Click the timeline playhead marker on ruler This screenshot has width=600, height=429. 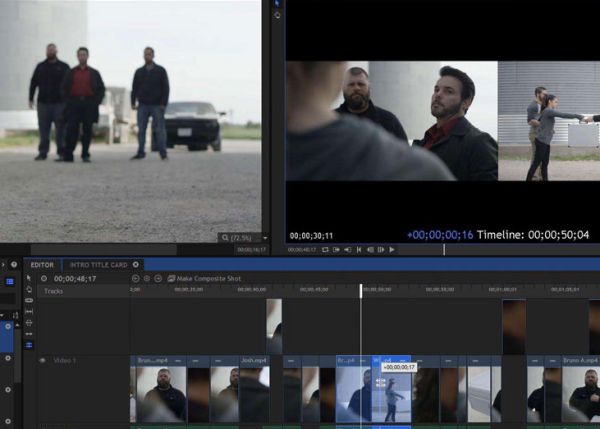coord(361,290)
